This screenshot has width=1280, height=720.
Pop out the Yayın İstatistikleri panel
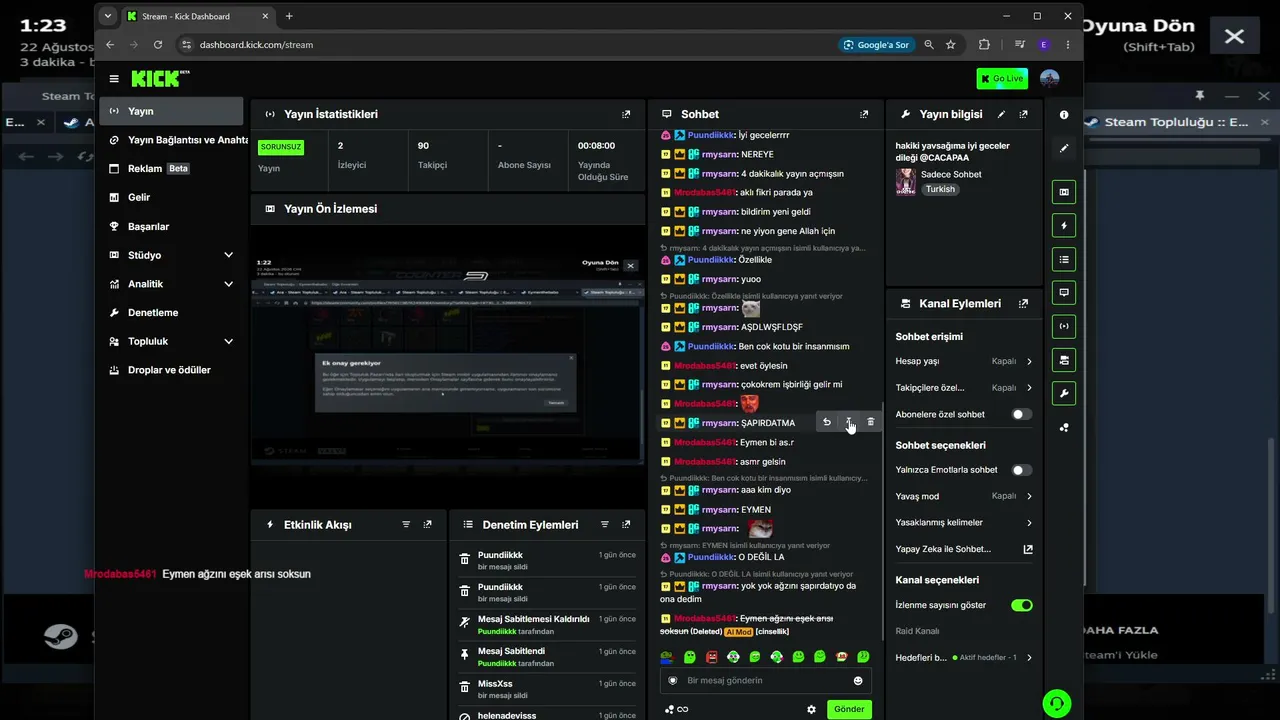626,115
